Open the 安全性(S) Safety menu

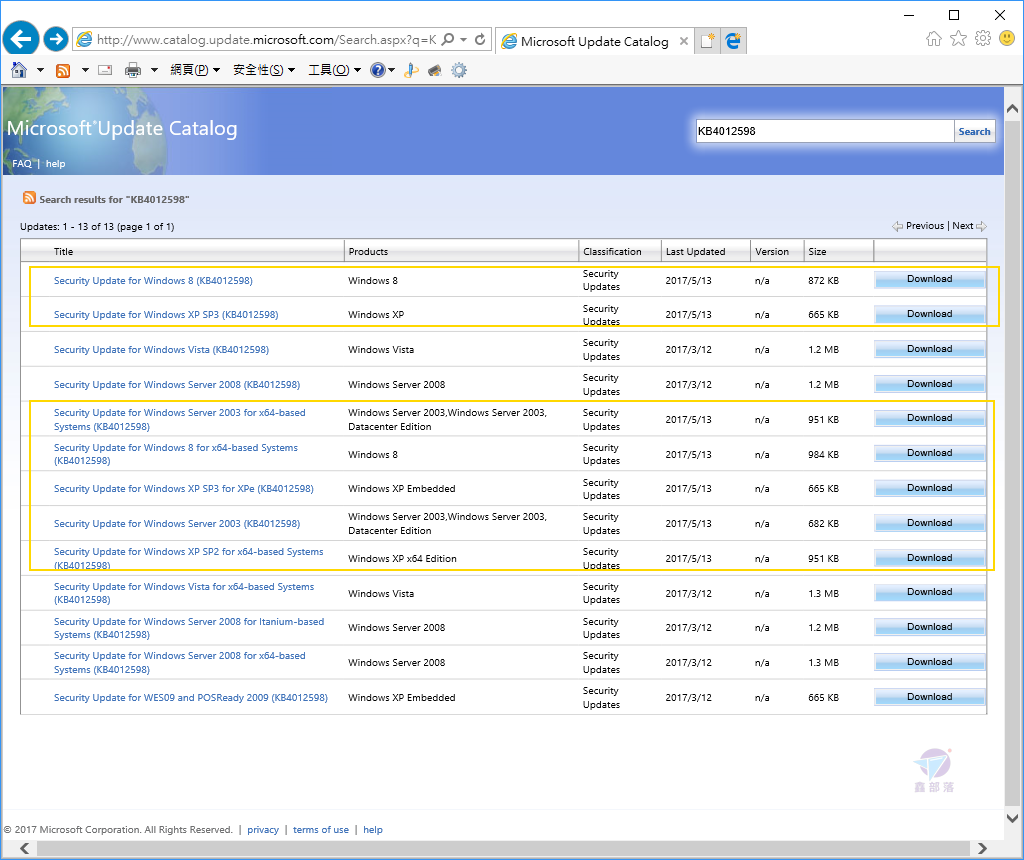[x=264, y=70]
